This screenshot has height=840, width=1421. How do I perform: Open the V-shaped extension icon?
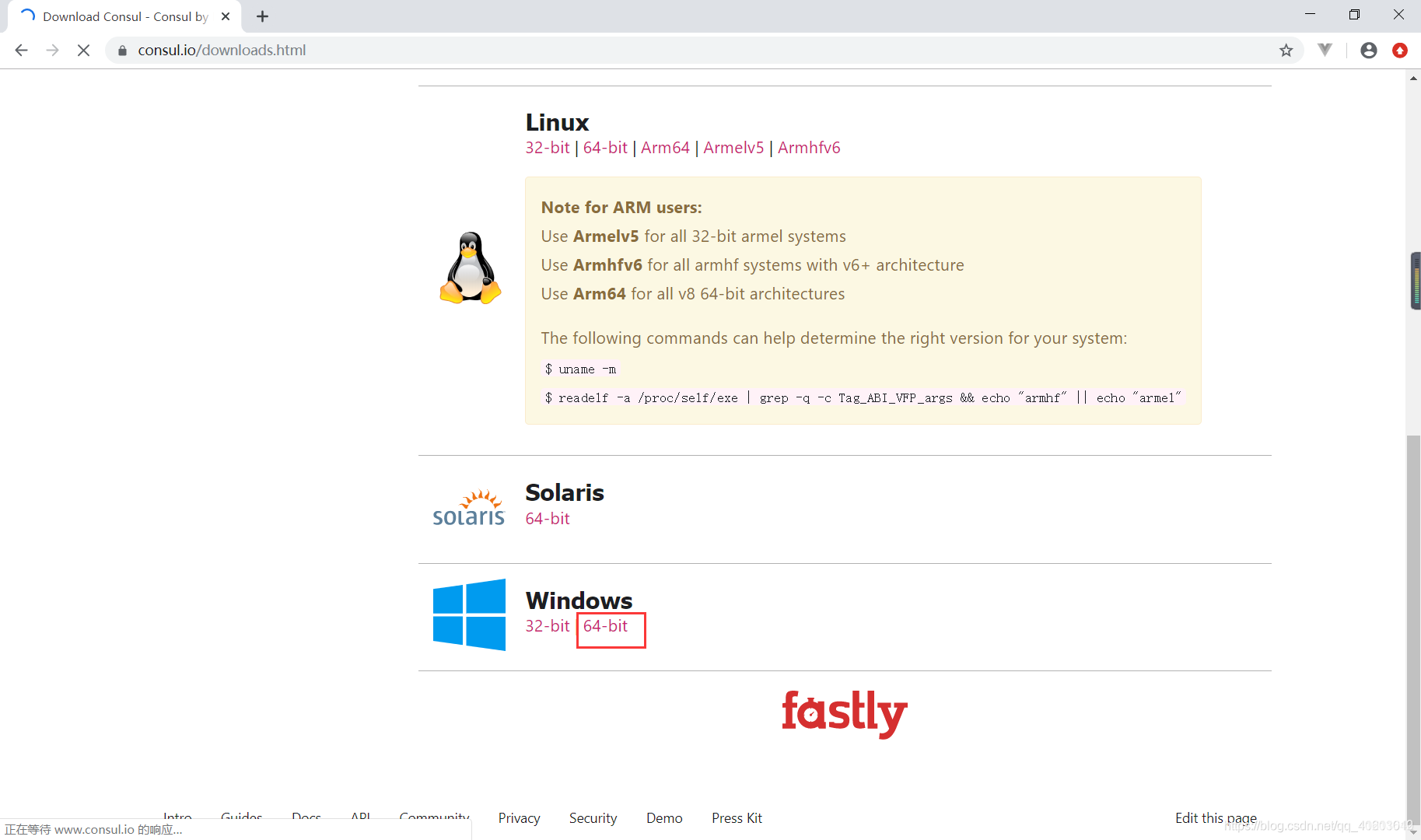1325,50
